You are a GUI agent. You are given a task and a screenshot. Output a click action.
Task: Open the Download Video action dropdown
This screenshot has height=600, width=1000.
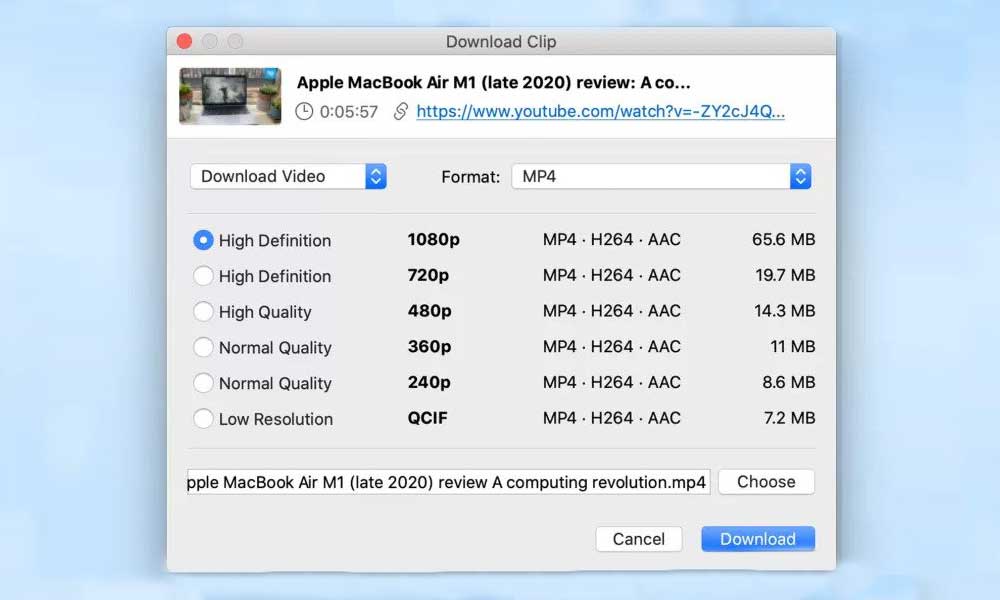[x=288, y=176]
